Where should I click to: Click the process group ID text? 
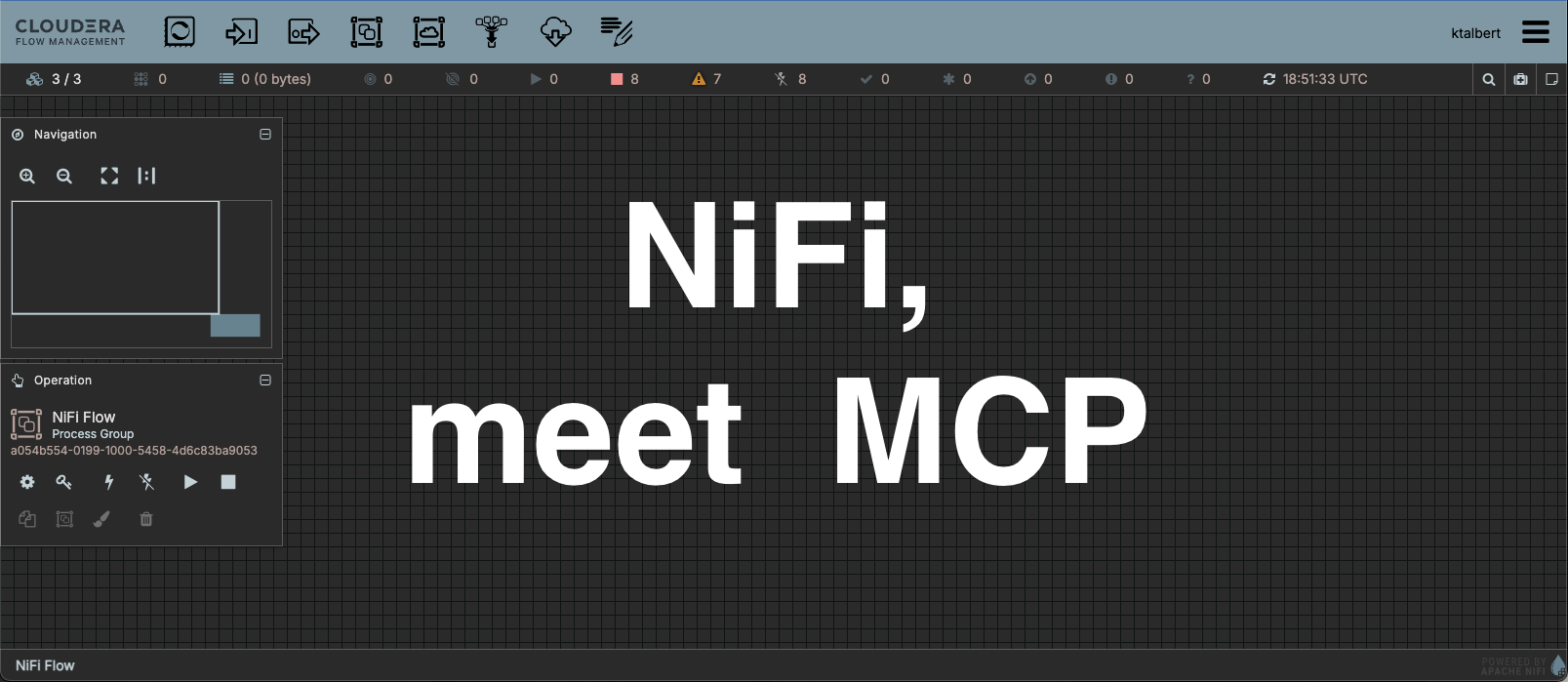[x=134, y=451]
